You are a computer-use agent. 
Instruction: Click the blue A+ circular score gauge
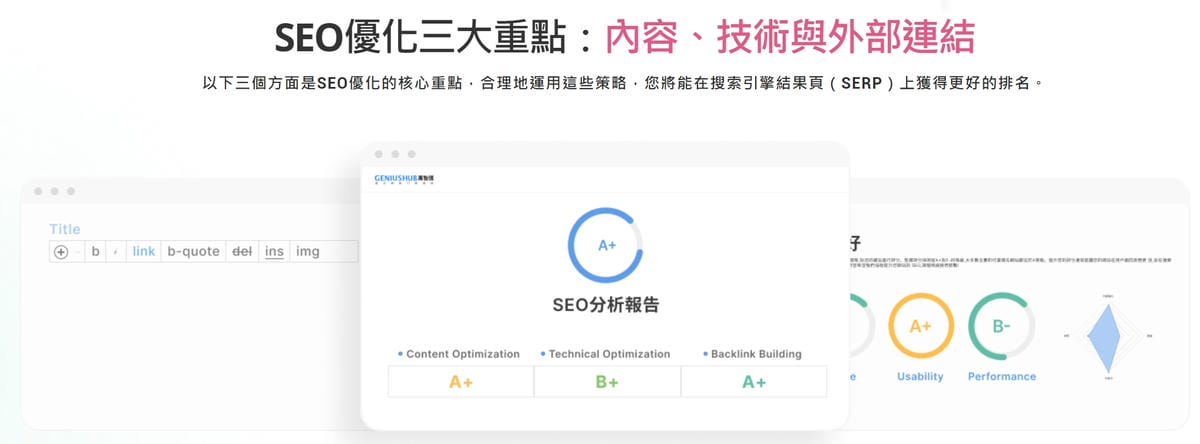click(605, 245)
